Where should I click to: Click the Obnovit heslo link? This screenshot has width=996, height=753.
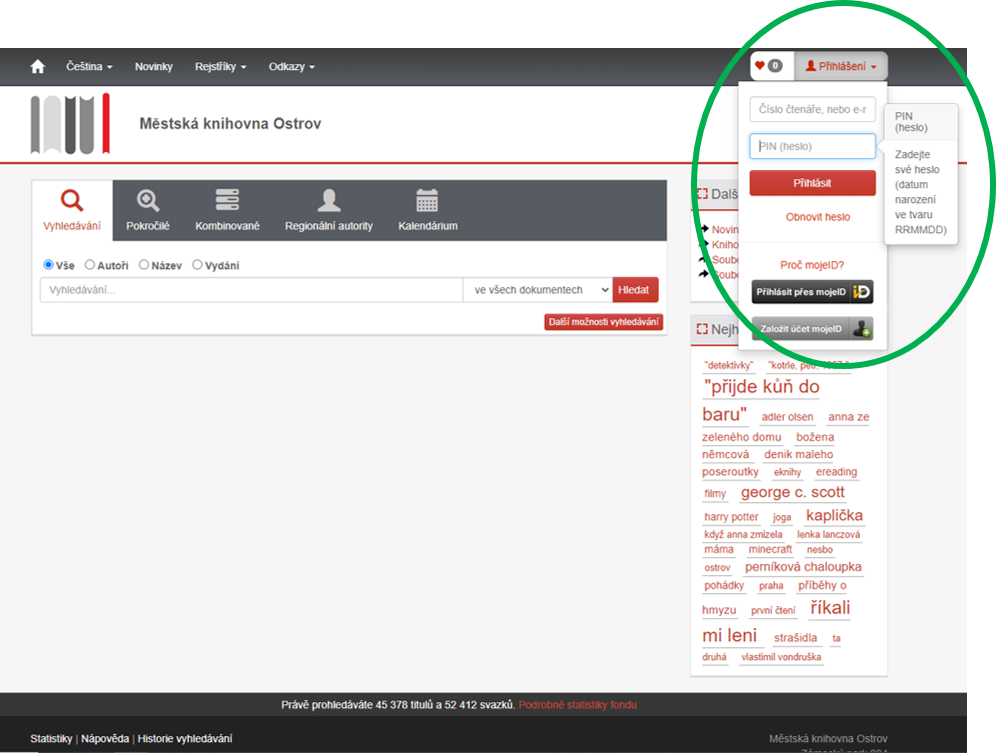coord(817,217)
